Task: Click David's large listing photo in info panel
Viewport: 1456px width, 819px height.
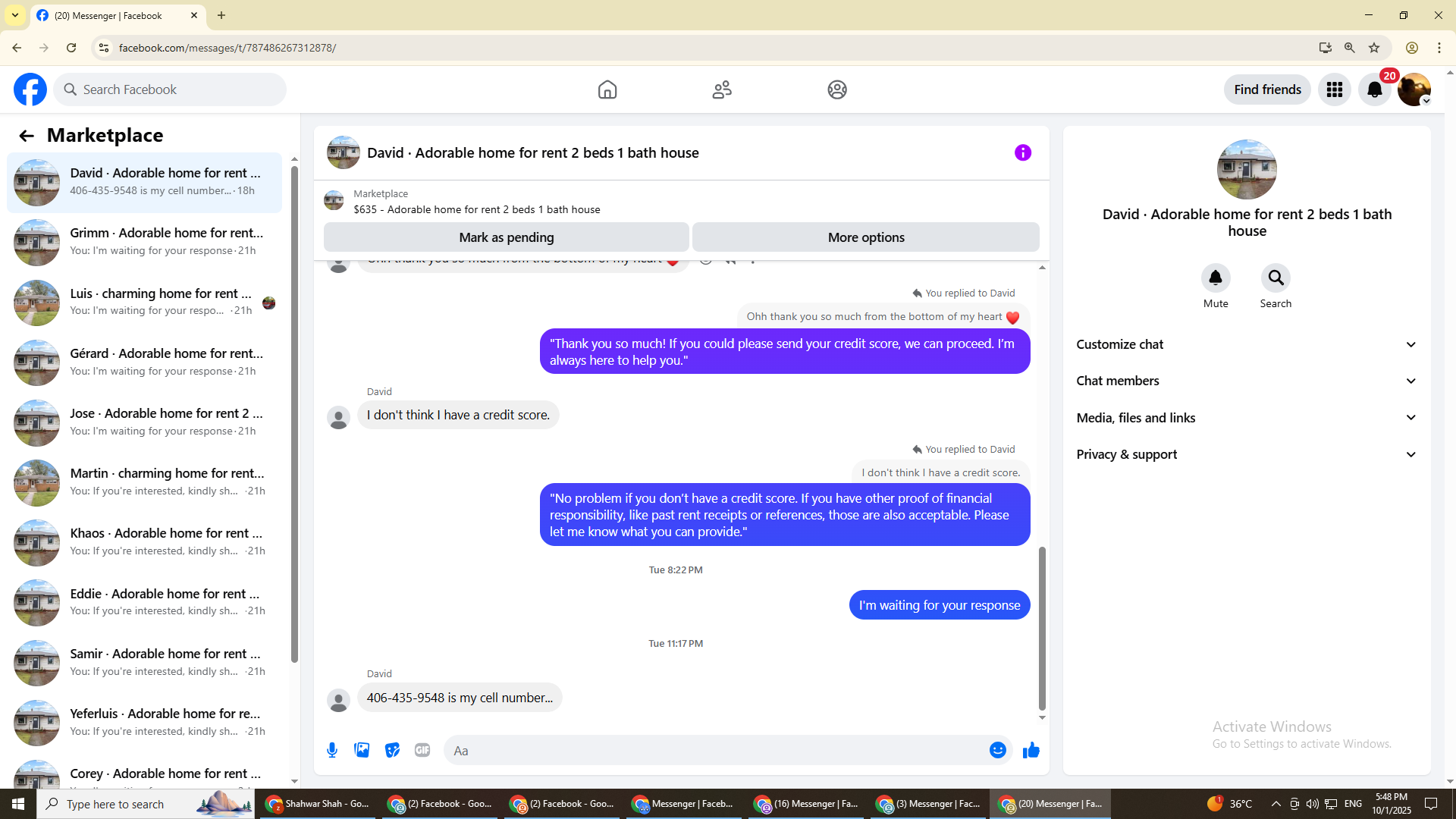Action: coord(1247,169)
